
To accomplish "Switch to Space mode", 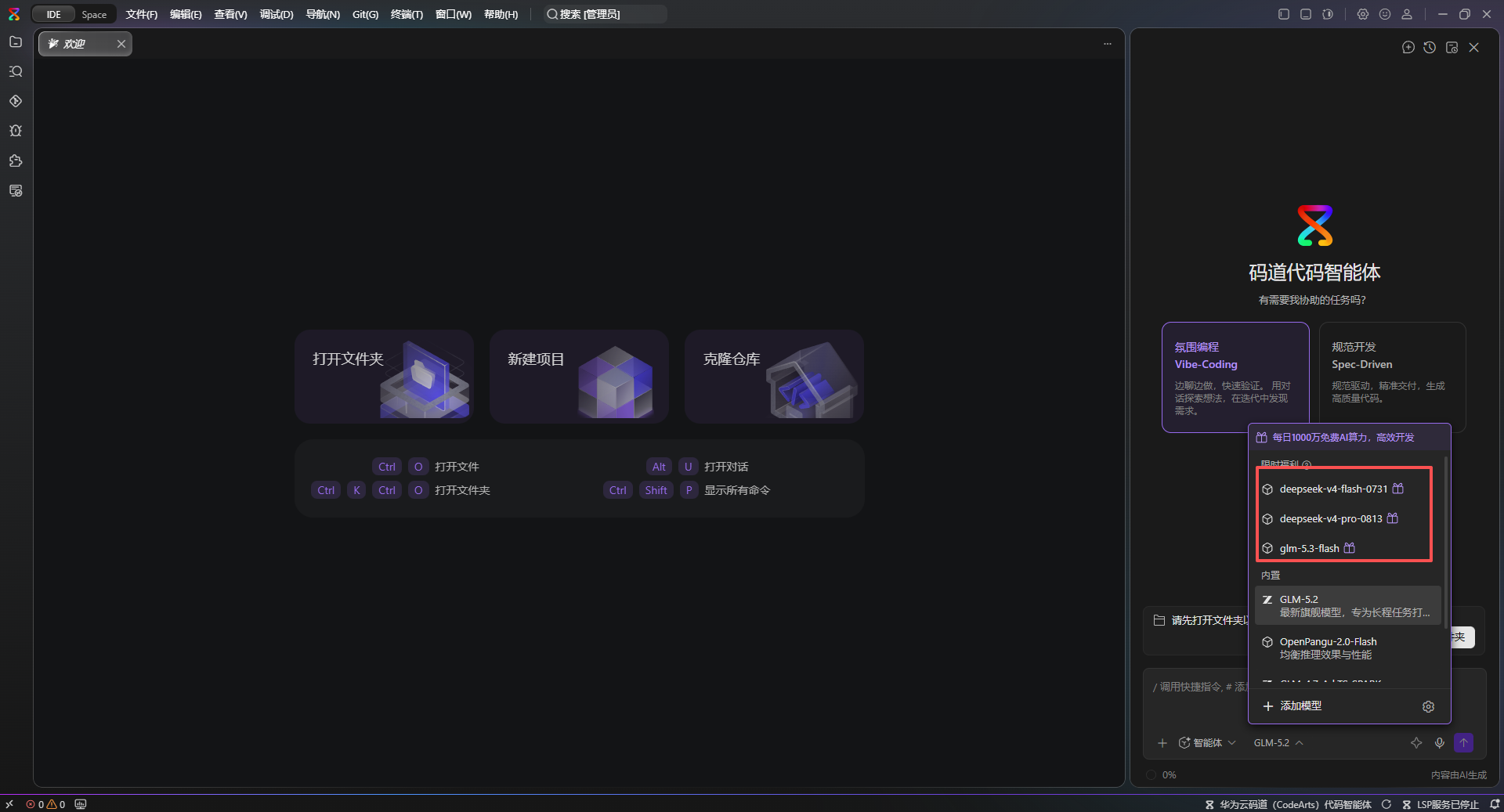I will pos(94,14).
